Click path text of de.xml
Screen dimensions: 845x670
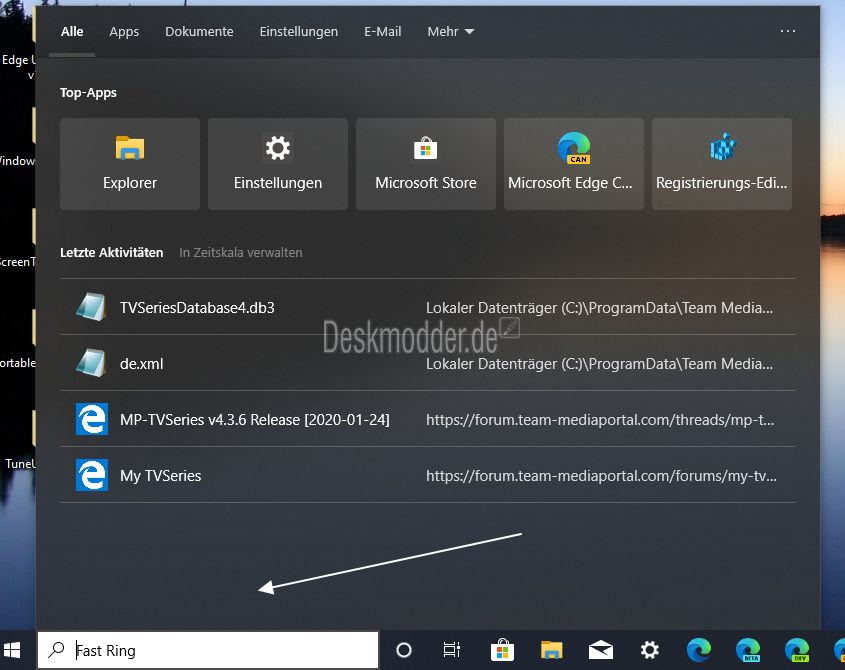[x=599, y=364]
